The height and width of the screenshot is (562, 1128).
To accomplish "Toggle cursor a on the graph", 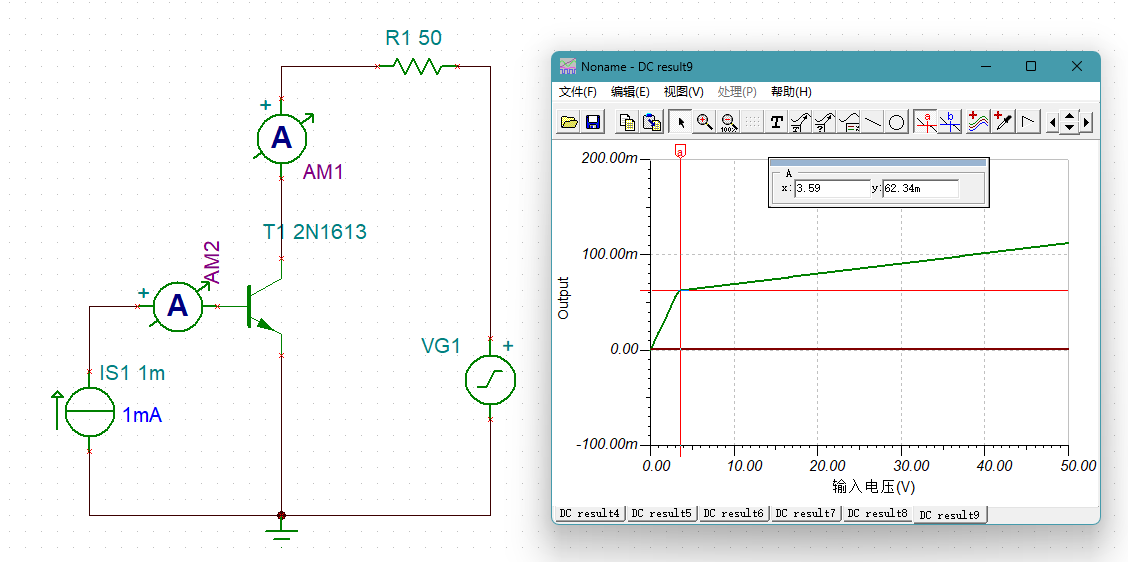I will [926, 122].
